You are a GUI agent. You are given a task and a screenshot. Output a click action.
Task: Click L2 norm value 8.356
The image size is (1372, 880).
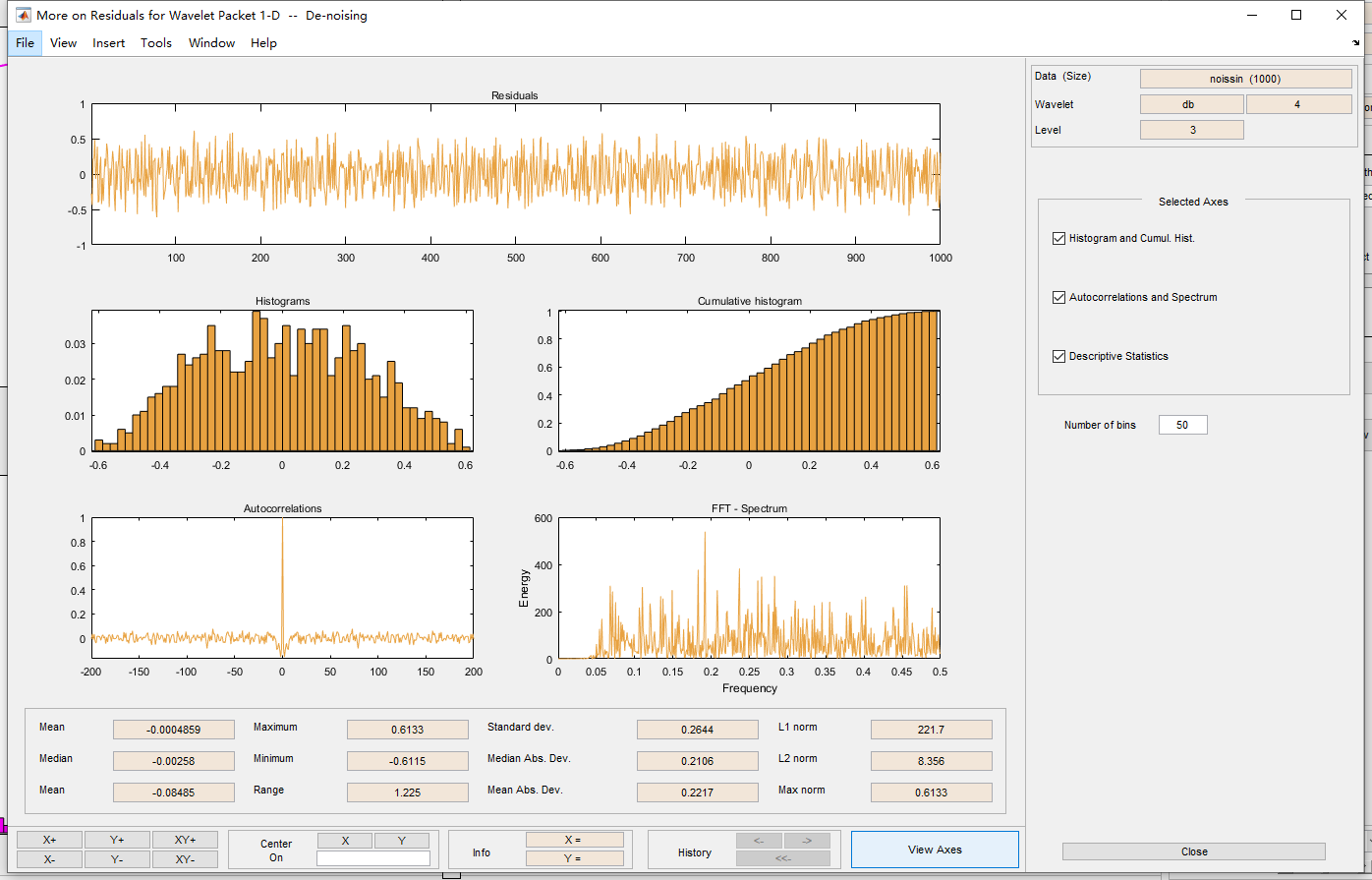tap(932, 761)
